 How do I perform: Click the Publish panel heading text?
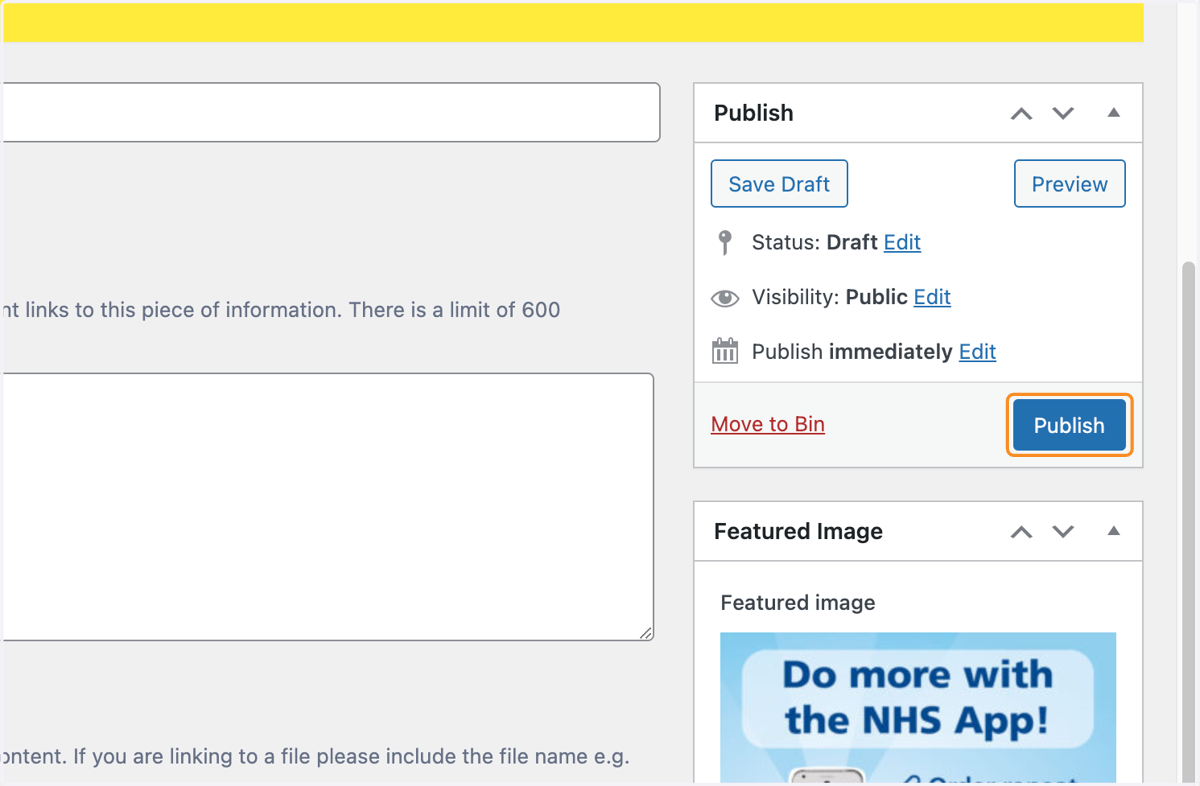pos(754,113)
